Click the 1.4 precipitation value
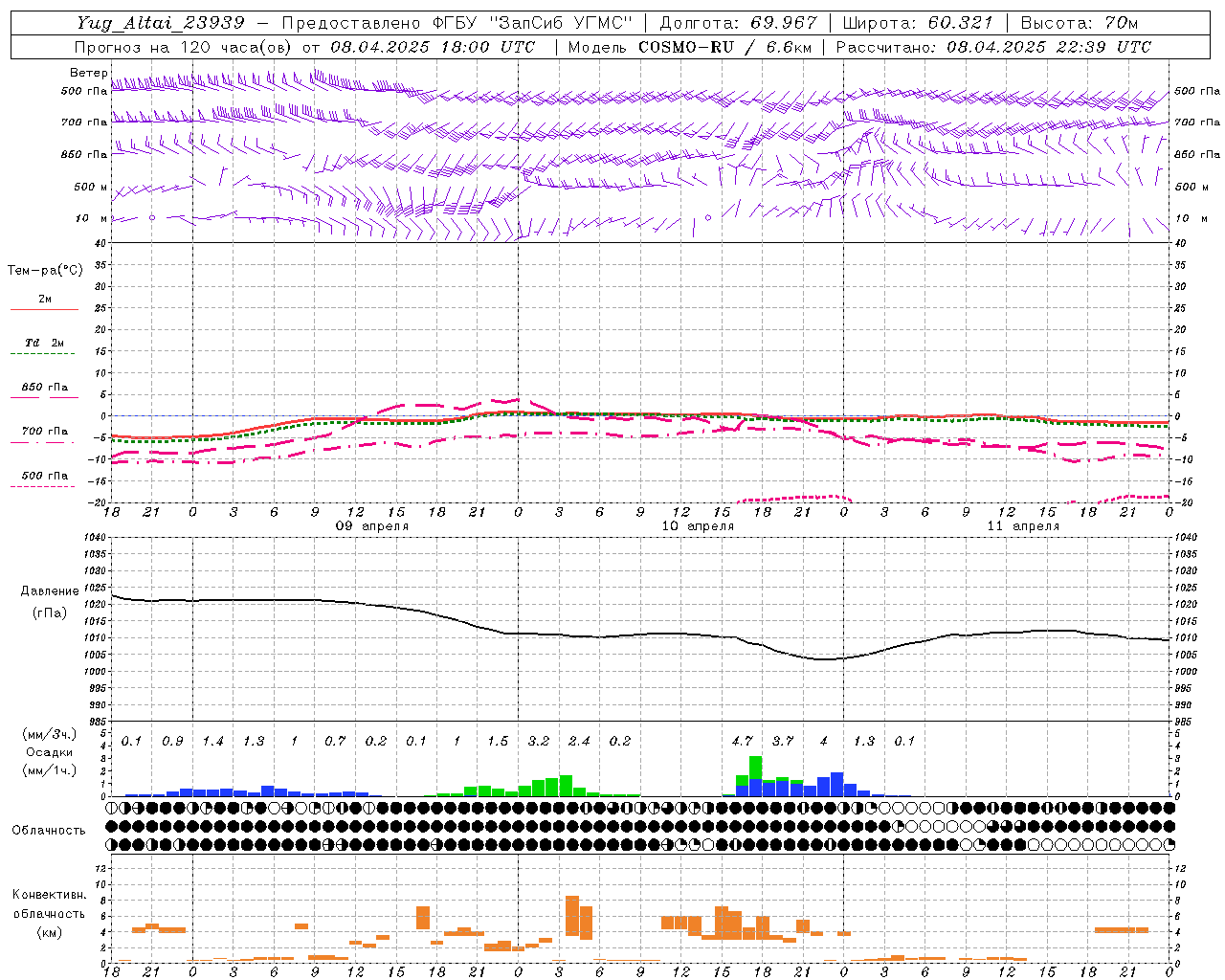The width and height of the screenshot is (1225, 980). [x=212, y=742]
